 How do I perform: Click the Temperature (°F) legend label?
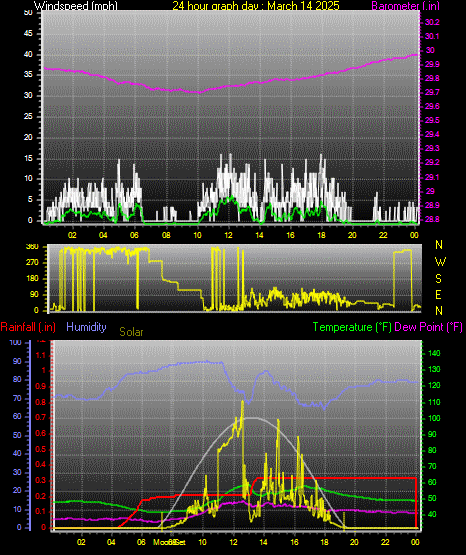tap(352, 327)
